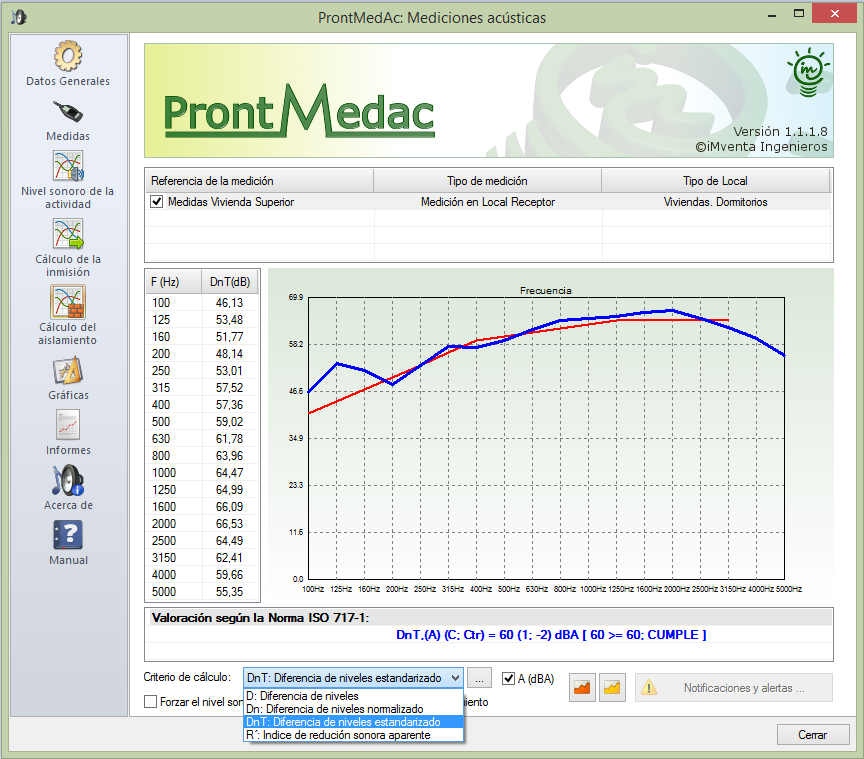This screenshot has height=759, width=864.
Task: Select the 2500 Hz row value 64,49
Action: click(229, 541)
